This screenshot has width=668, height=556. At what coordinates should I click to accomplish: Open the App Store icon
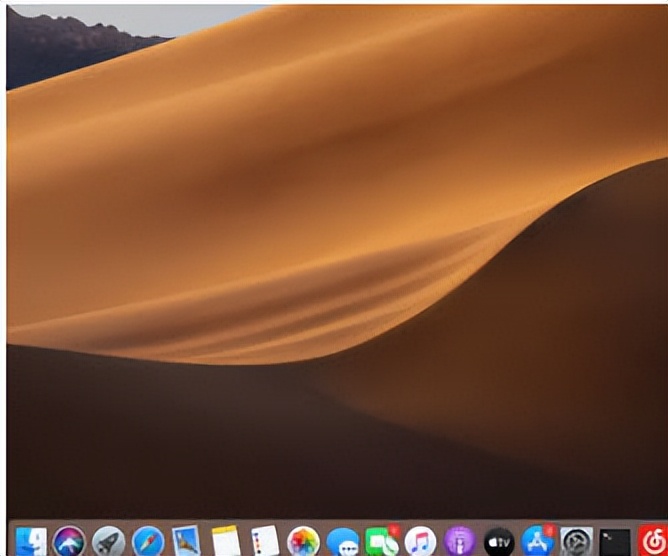click(538, 542)
